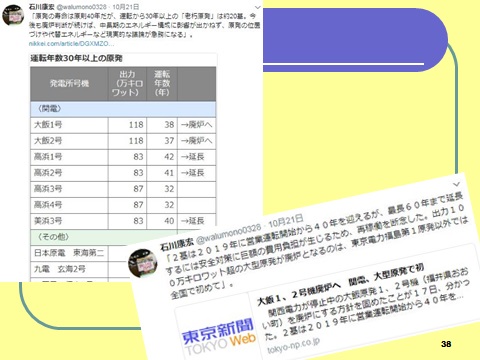
Task: Click the slide number 38
Action: 446,344
